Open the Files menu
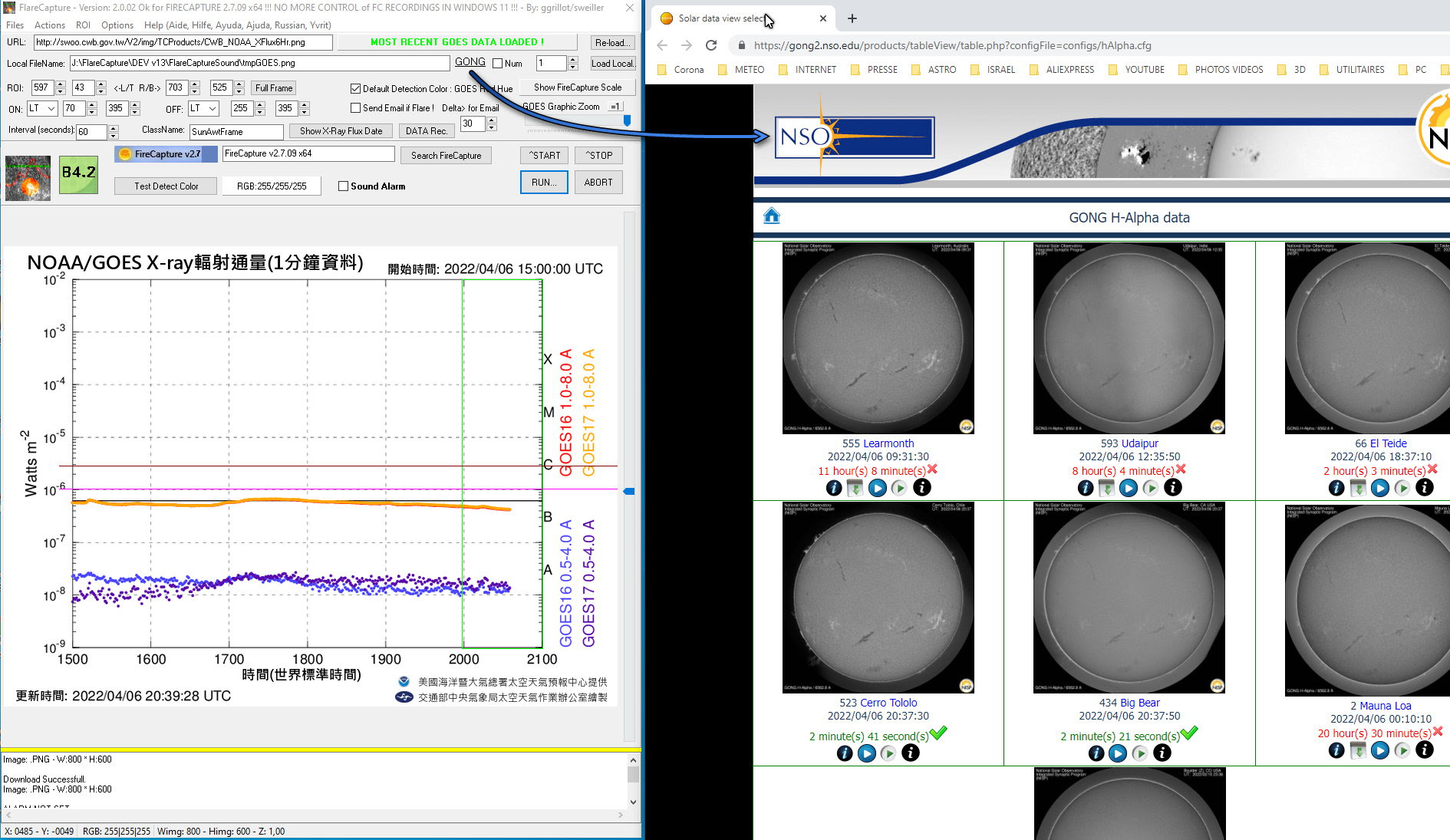This screenshot has width=1450, height=840. (15, 25)
